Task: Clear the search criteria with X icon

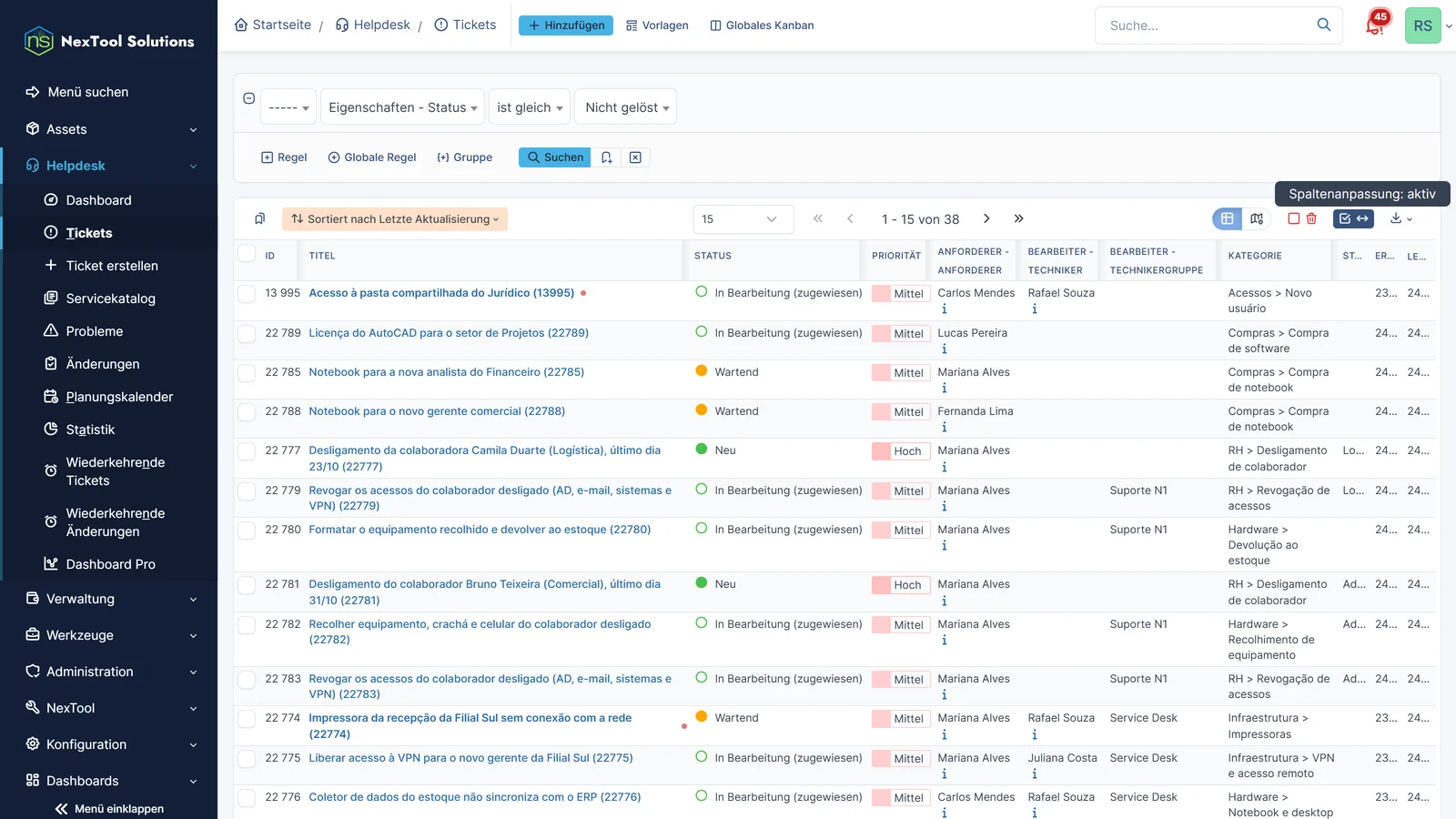Action: pyautogui.click(x=635, y=157)
